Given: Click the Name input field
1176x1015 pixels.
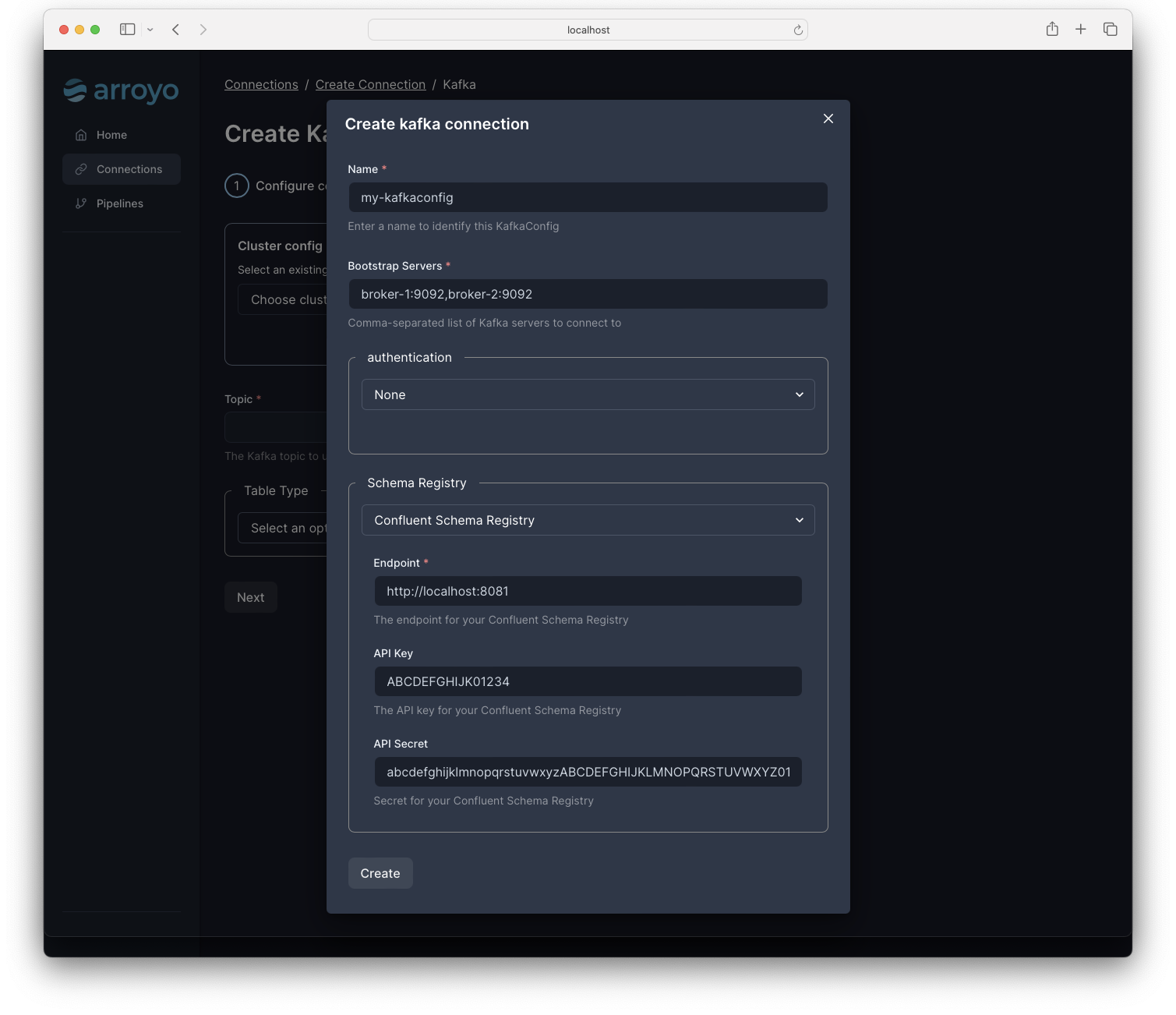Looking at the screenshot, I should coord(588,197).
